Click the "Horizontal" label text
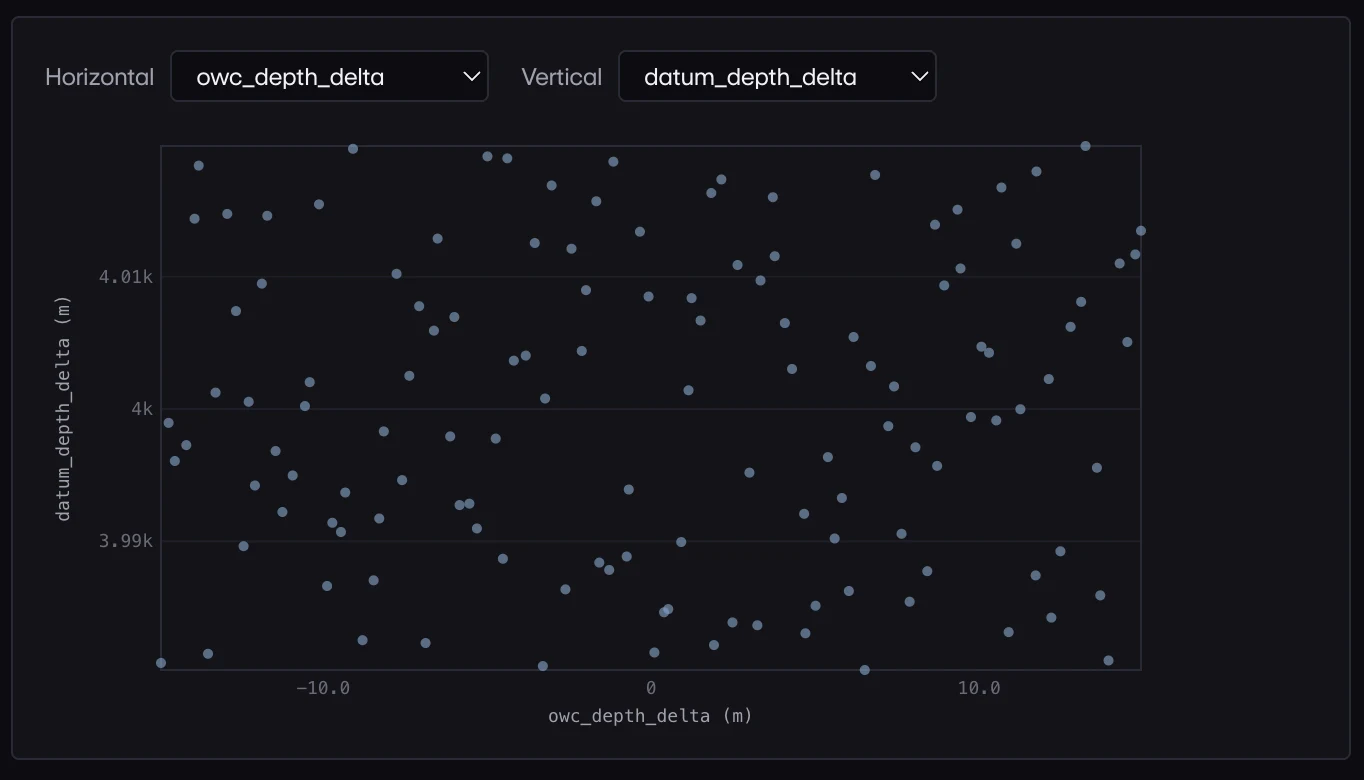This screenshot has width=1364, height=780. tap(100, 77)
